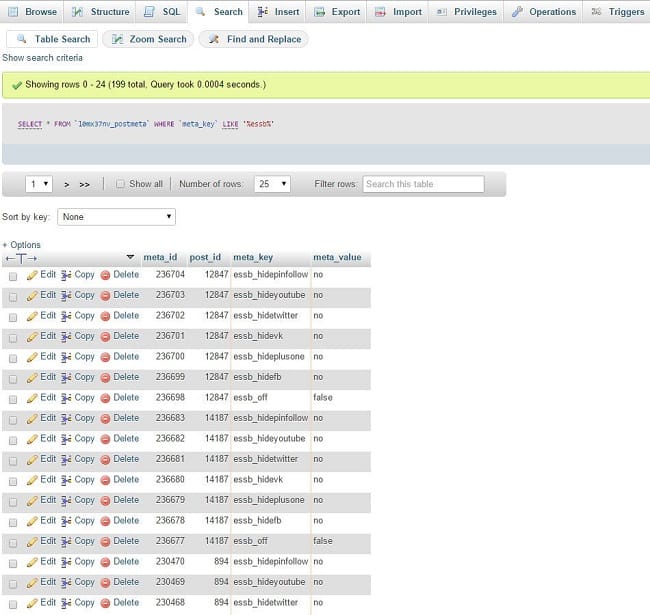Click the magnifier icon on Zoom Search

click(x=117, y=39)
